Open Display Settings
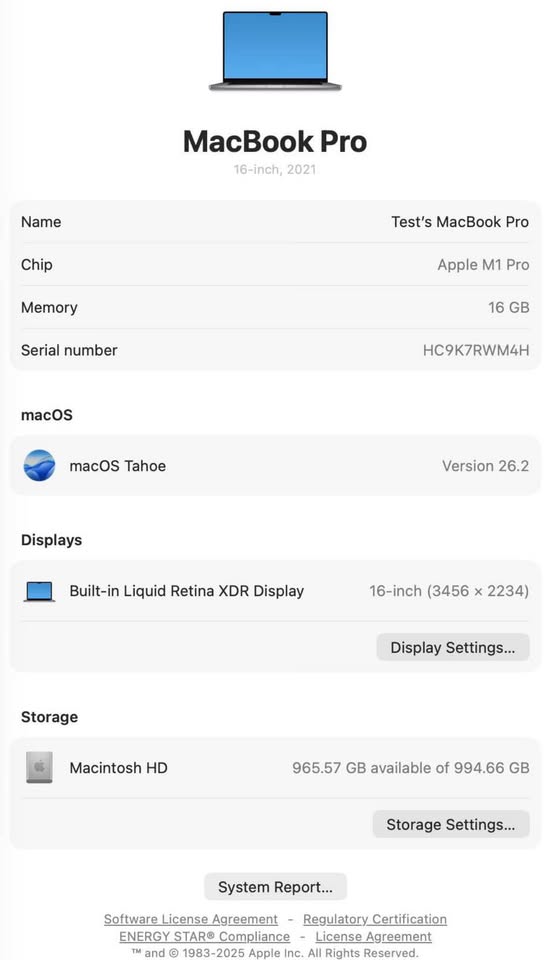Viewport: 553px width, 960px height. tap(453, 647)
